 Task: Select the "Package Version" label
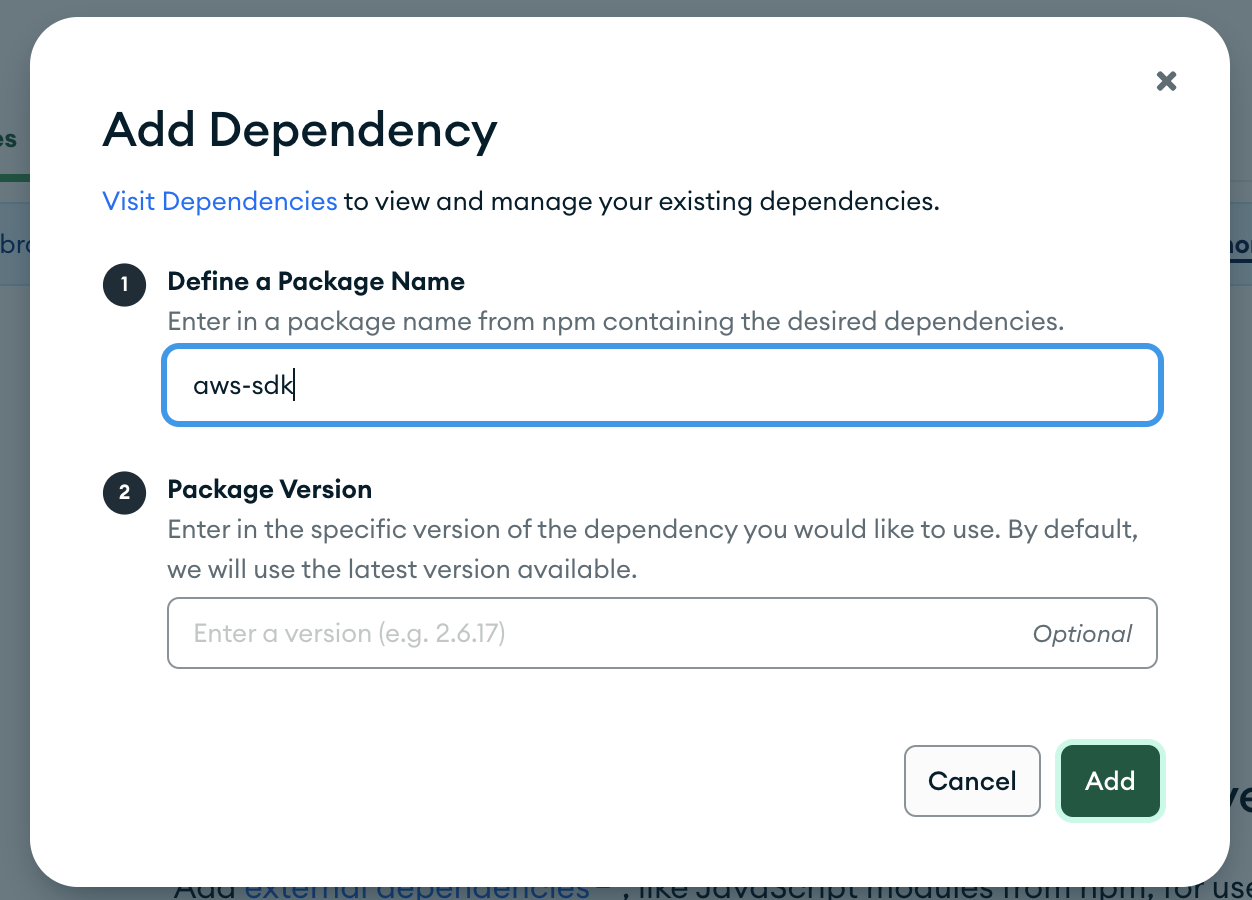coord(270,489)
